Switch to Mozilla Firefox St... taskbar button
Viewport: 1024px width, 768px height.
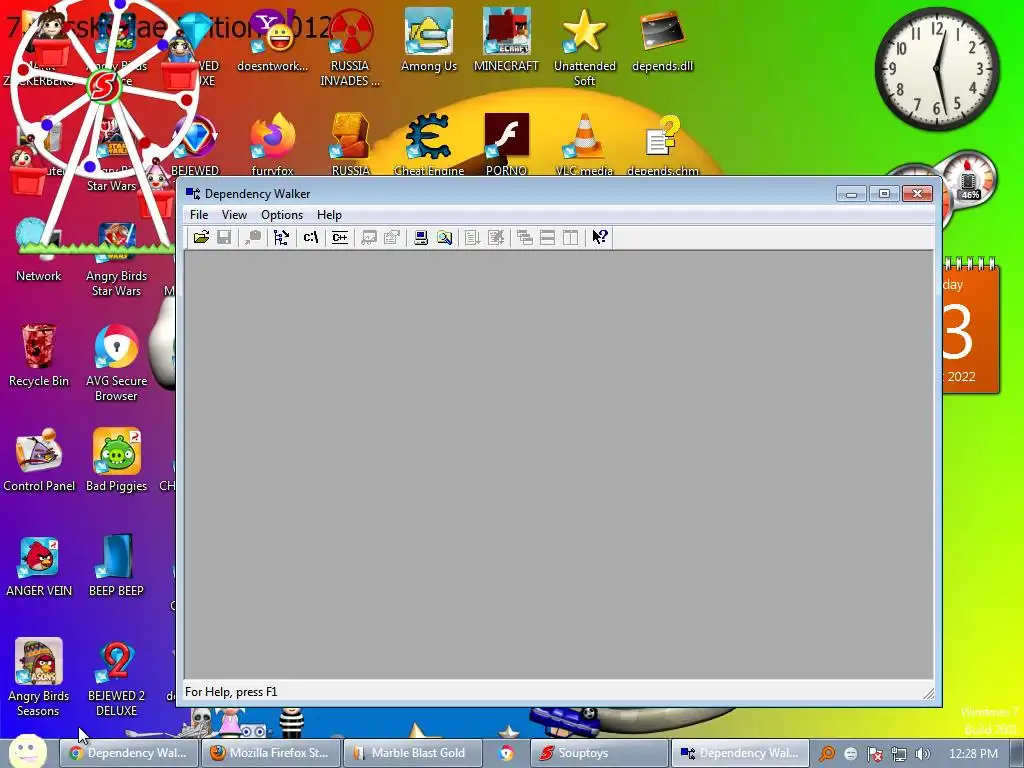270,753
